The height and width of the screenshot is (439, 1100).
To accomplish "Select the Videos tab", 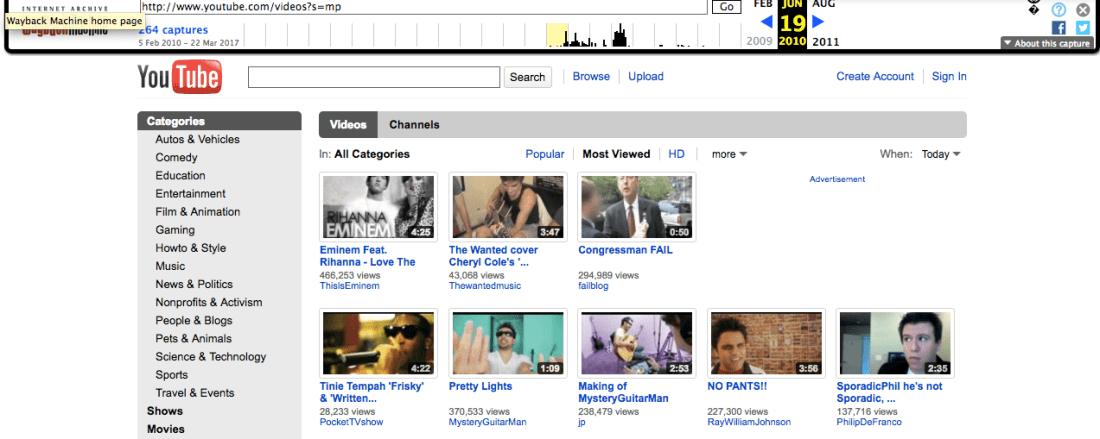I will tap(348, 125).
